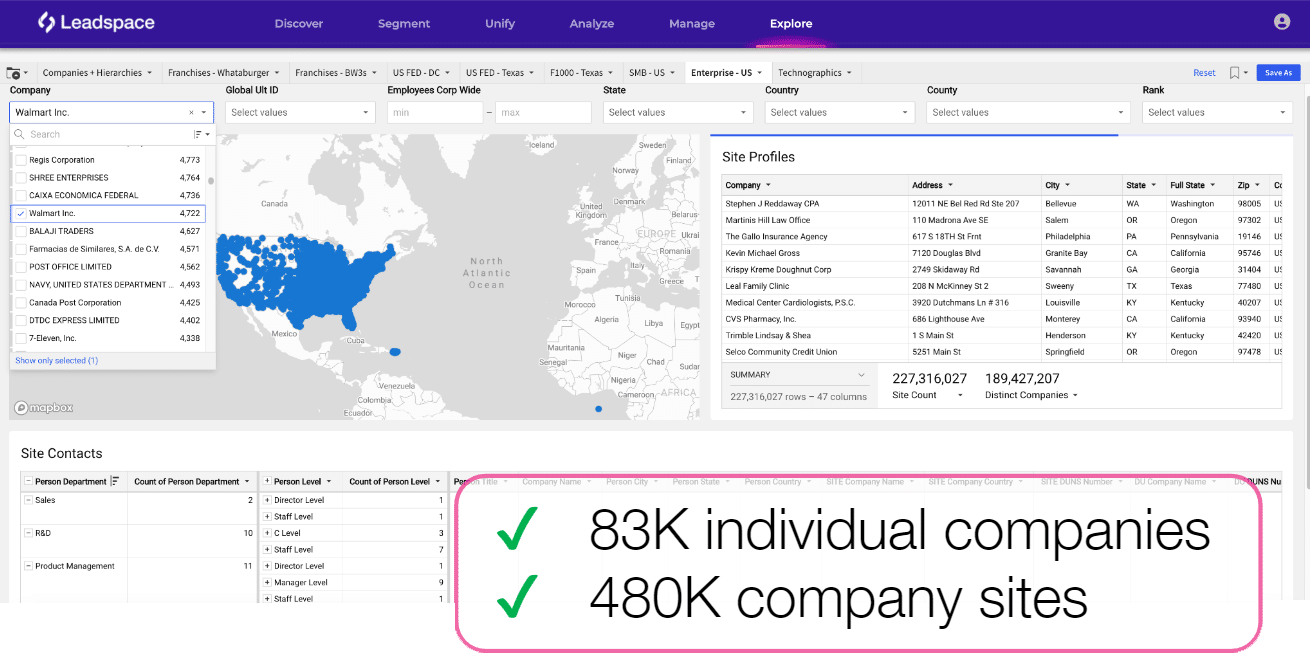The height and width of the screenshot is (653, 1310).
Task: Open the State filter dropdown
Action: click(678, 113)
